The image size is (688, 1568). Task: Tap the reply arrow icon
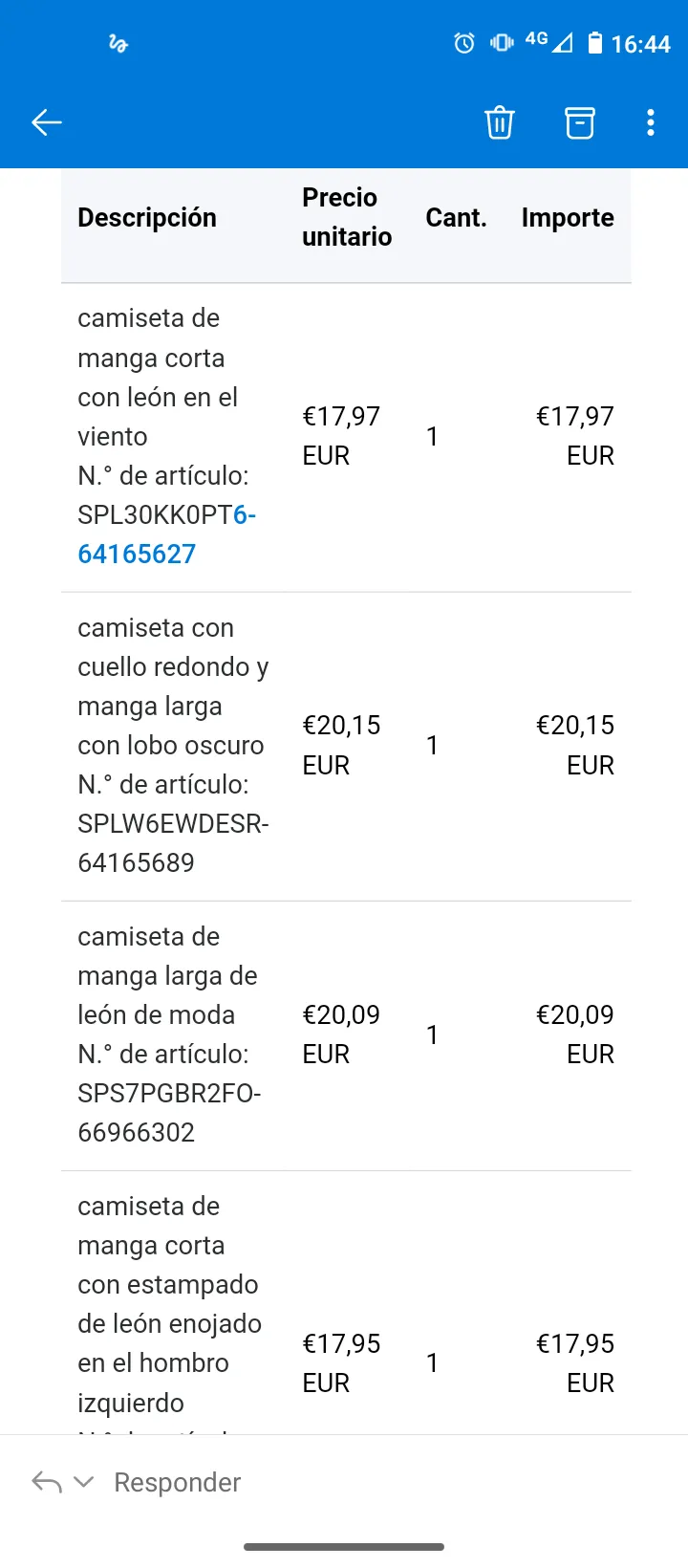coord(47,1482)
